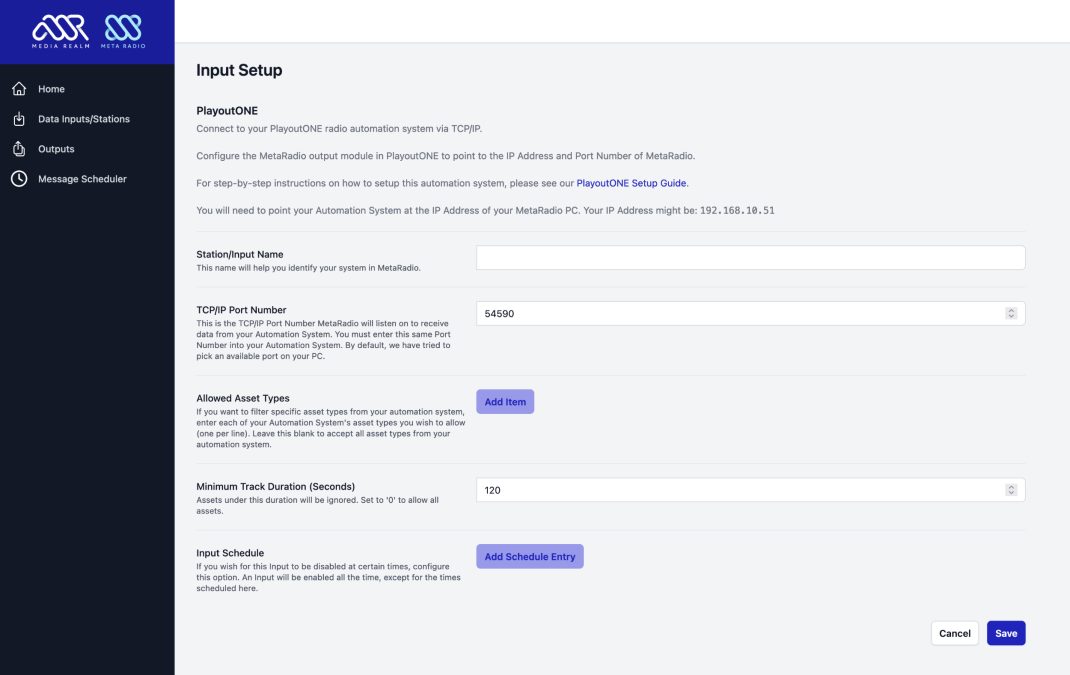The height and width of the screenshot is (675, 1070).
Task: Click the Outputs upload icon
Action: pyautogui.click(x=19, y=149)
